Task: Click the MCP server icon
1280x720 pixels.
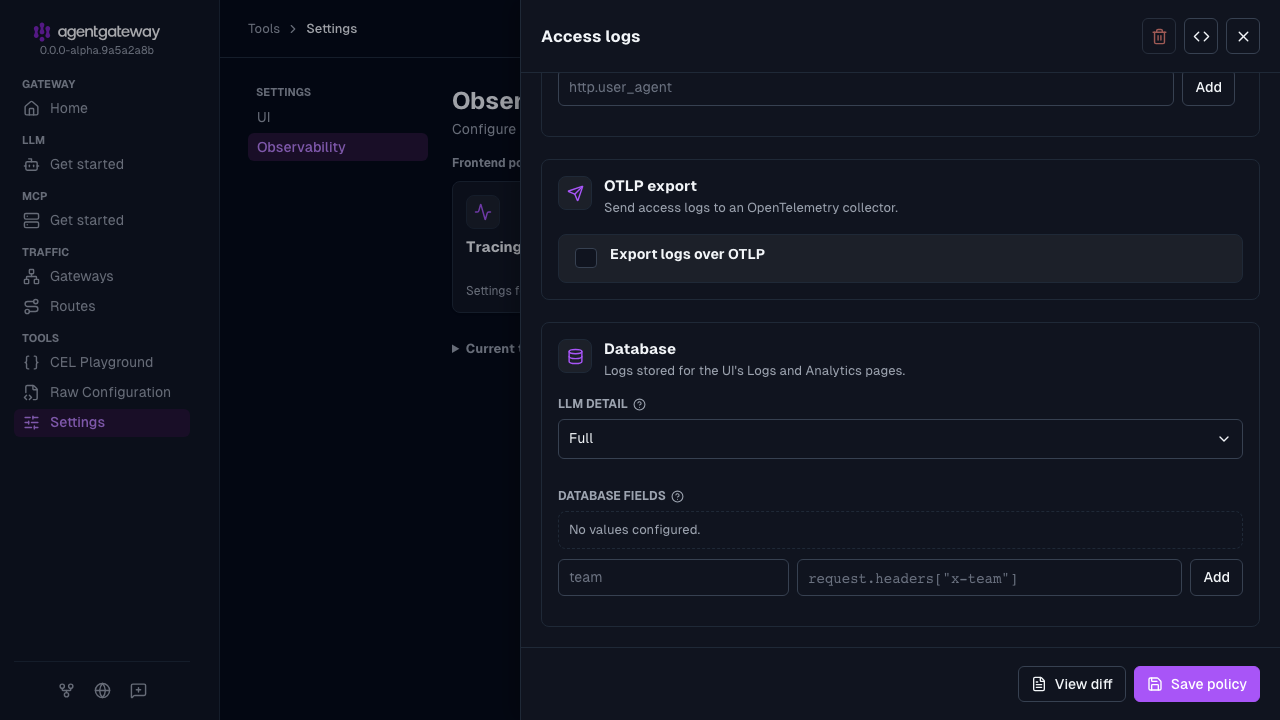Action: point(32,220)
